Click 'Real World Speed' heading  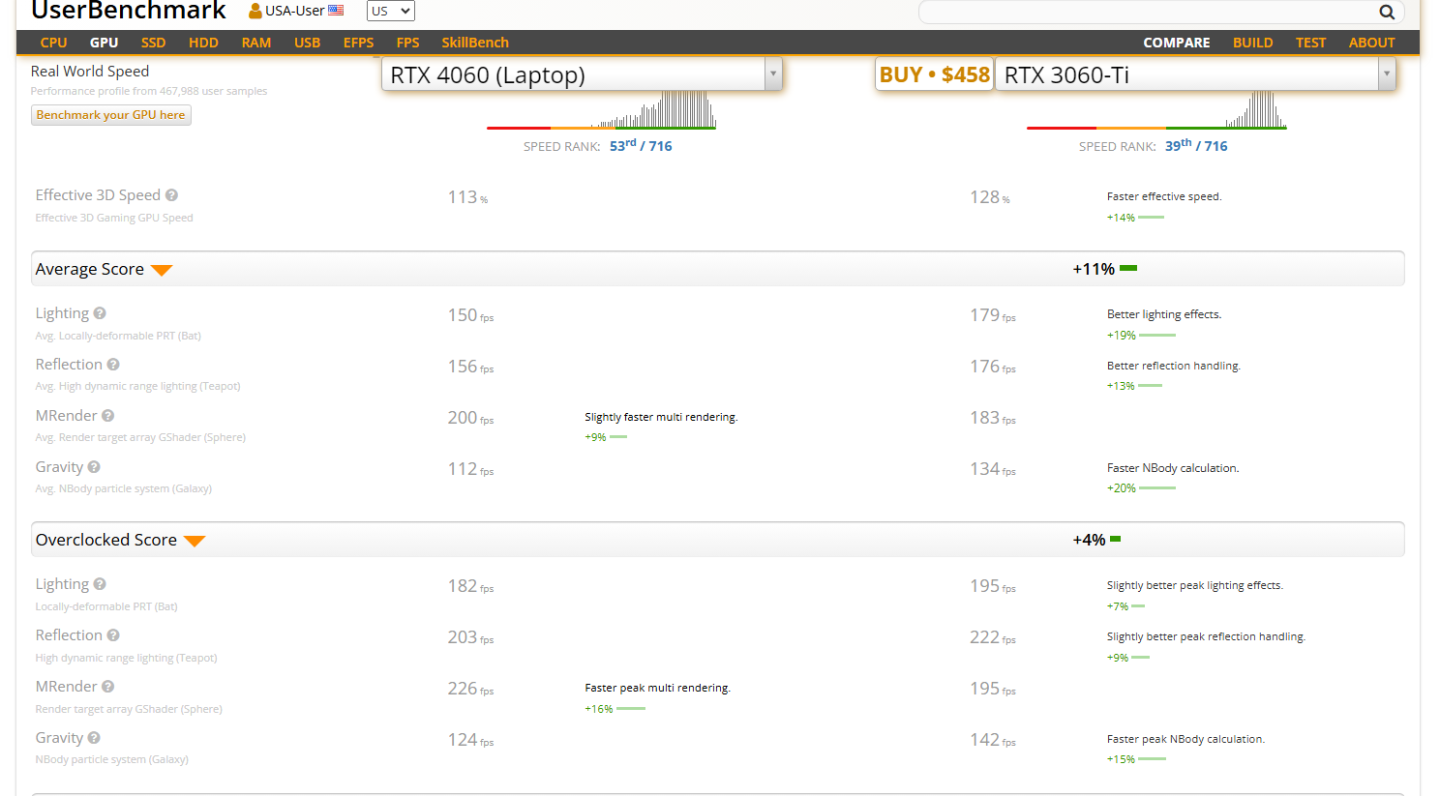(90, 71)
